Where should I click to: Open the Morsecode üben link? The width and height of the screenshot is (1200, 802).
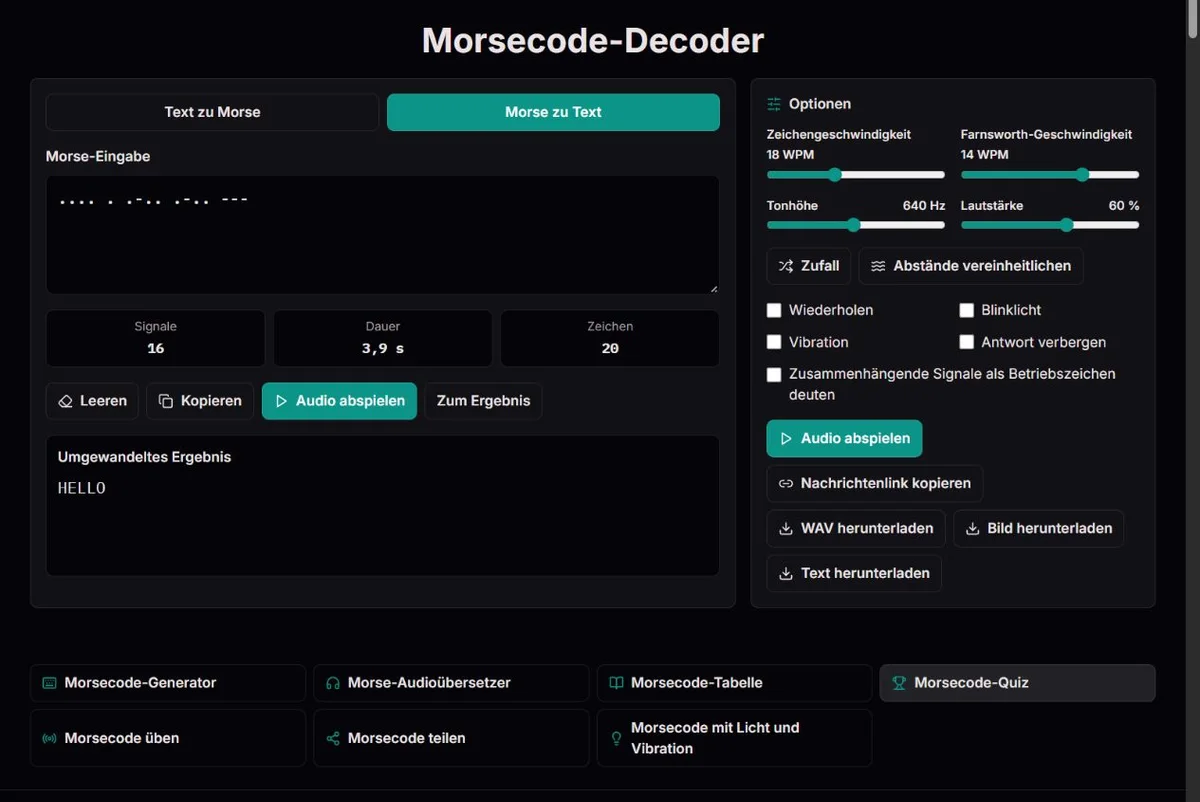pyautogui.click(x=168, y=738)
